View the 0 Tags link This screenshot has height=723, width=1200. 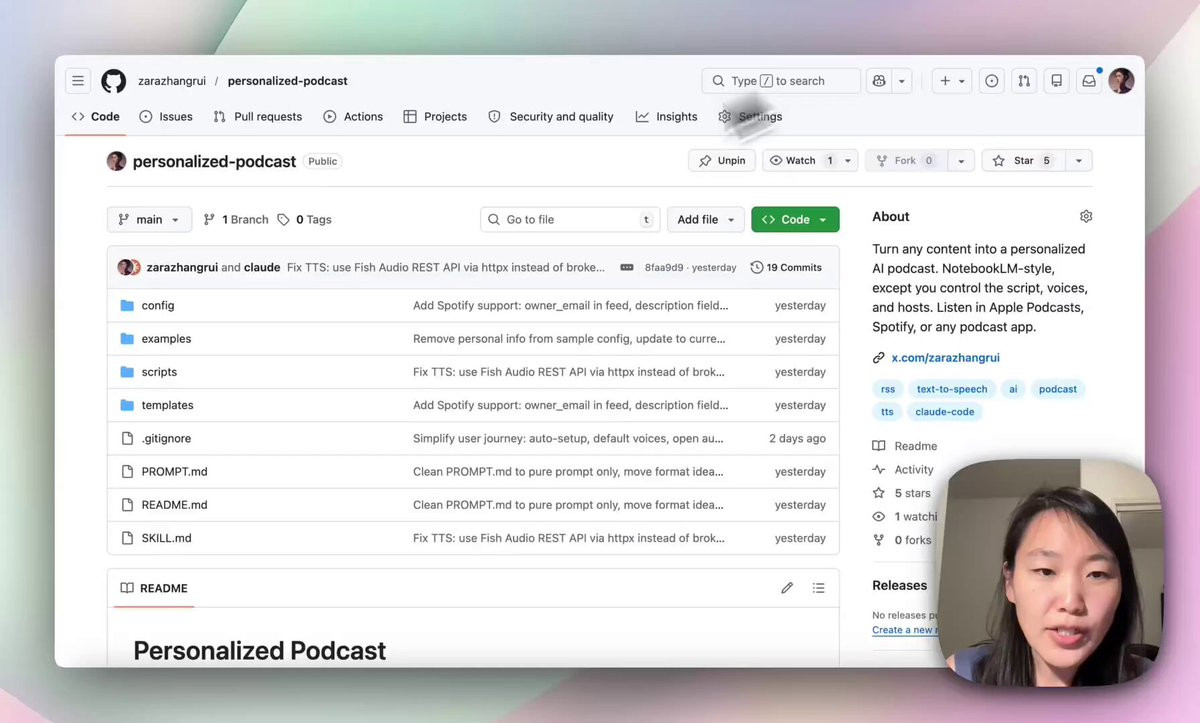[x=304, y=220]
